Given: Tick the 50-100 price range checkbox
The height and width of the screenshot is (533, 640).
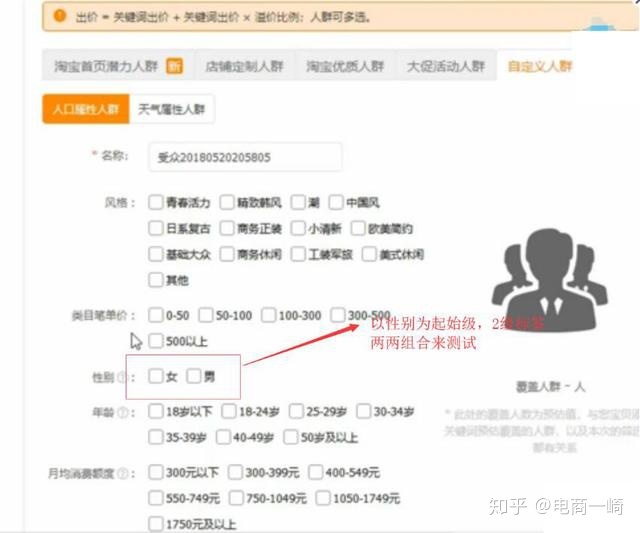Looking at the screenshot, I should pyautogui.click(x=206, y=315).
